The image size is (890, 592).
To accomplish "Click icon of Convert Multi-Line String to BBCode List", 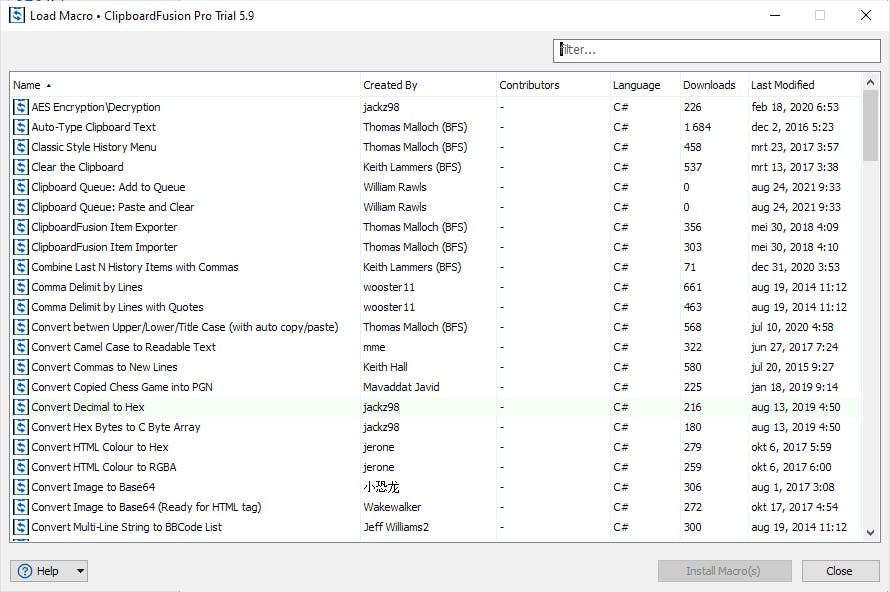I will tap(21, 527).
